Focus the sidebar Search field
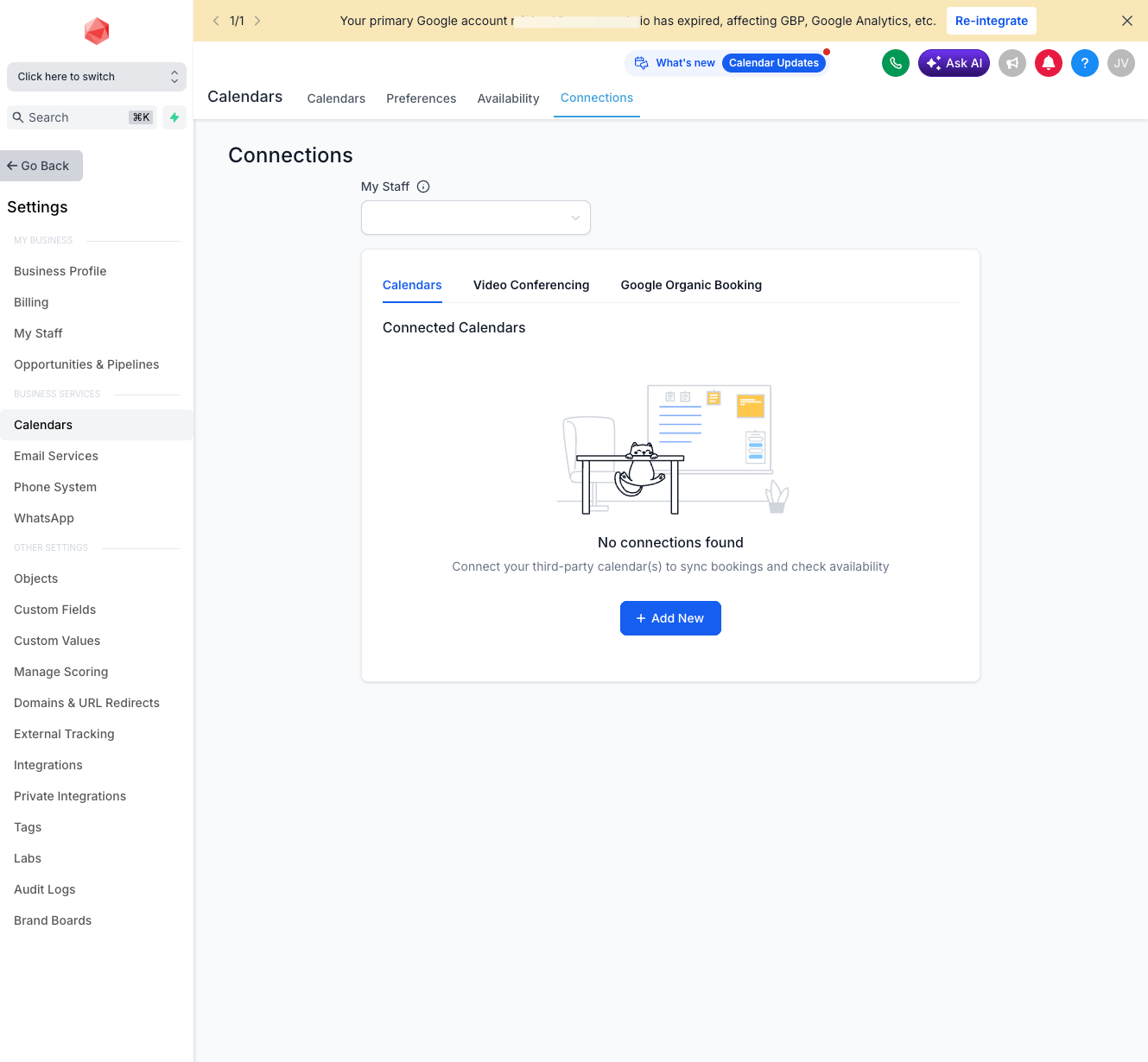This screenshot has height=1062, width=1148. click(82, 117)
